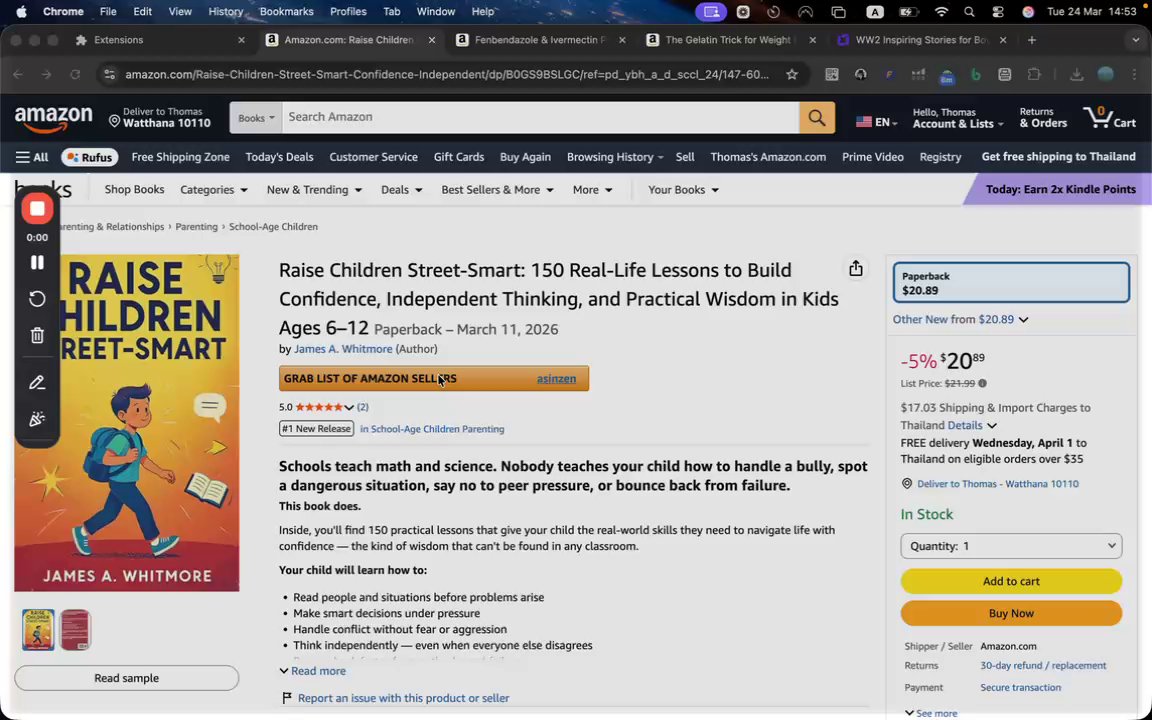Switch to The Gelatin Trick for Weight tab
1152x720 pixels.
click(728, 40)
